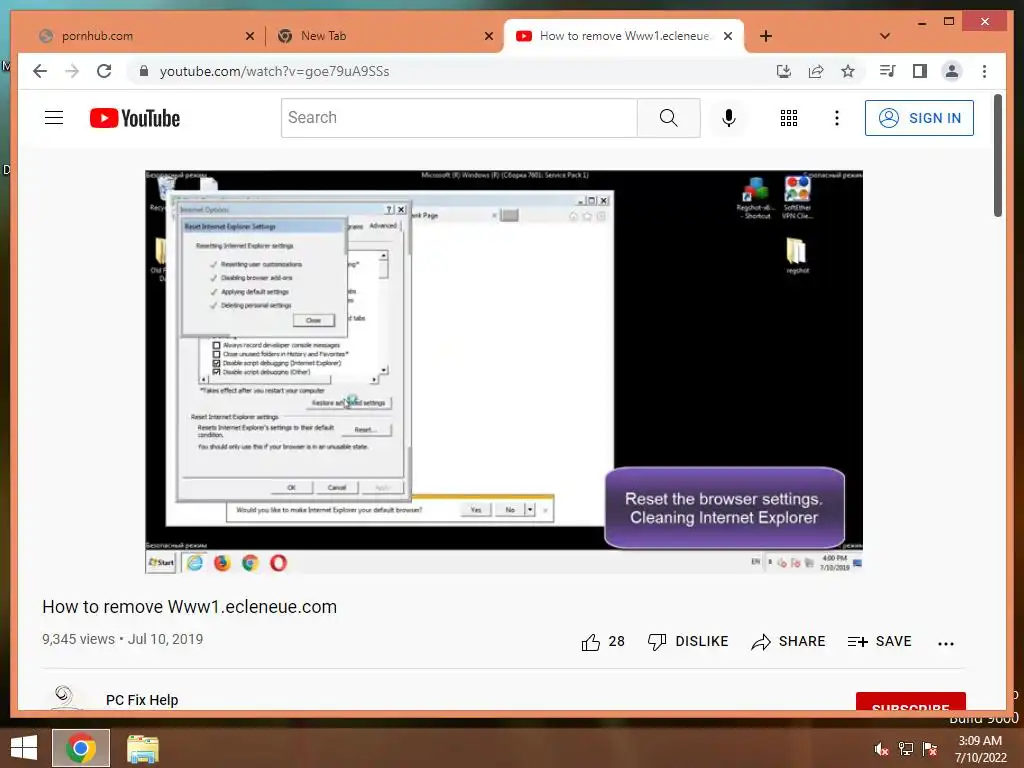Like the video (28 likes)
Viewport: 1024px width, 768px height.
(x=603, y=642)
